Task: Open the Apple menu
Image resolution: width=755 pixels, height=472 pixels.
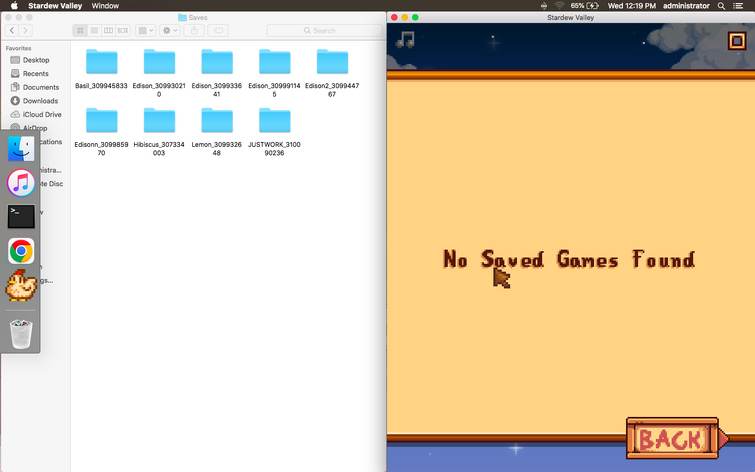Action: pyautogui.click(x=14, y=6)
